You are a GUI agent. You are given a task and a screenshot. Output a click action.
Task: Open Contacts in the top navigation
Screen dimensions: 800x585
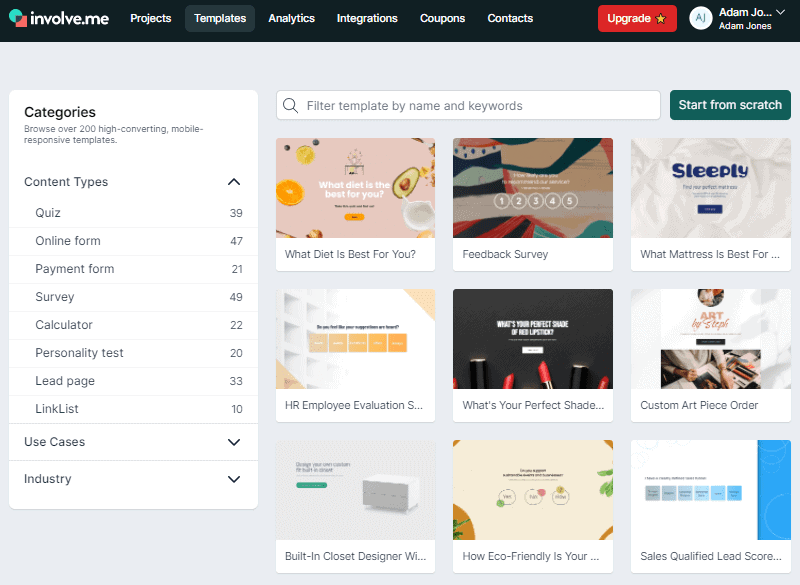click(510, 18)
